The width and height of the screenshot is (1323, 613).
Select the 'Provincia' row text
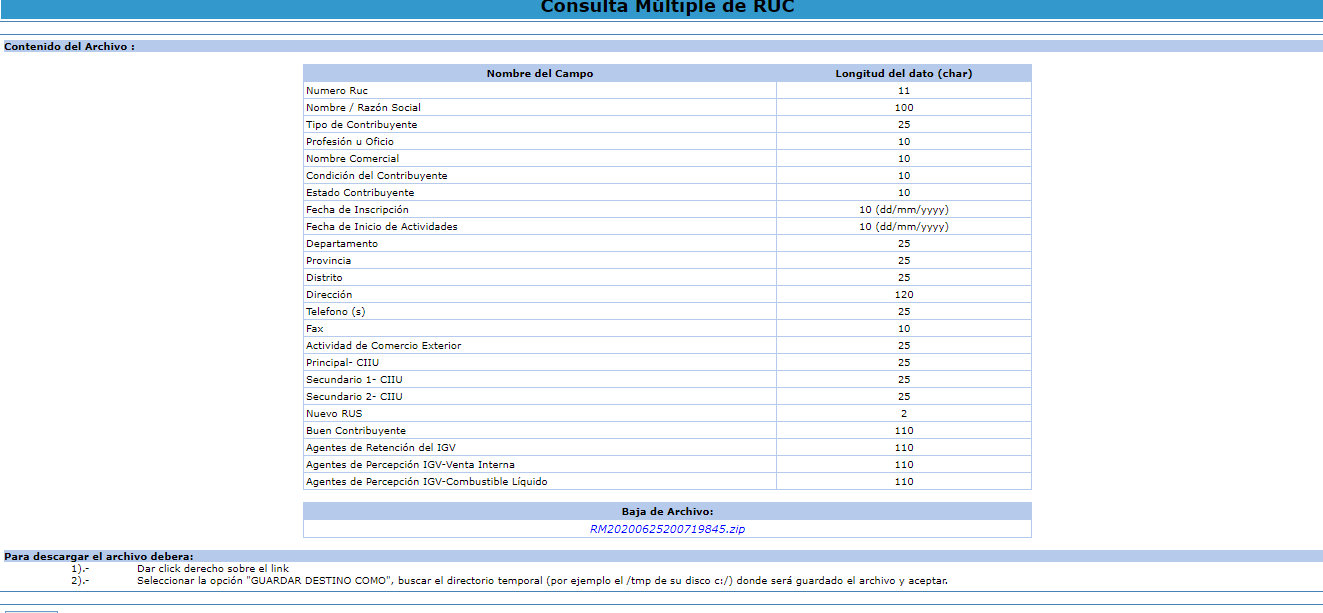pos(328,261)
